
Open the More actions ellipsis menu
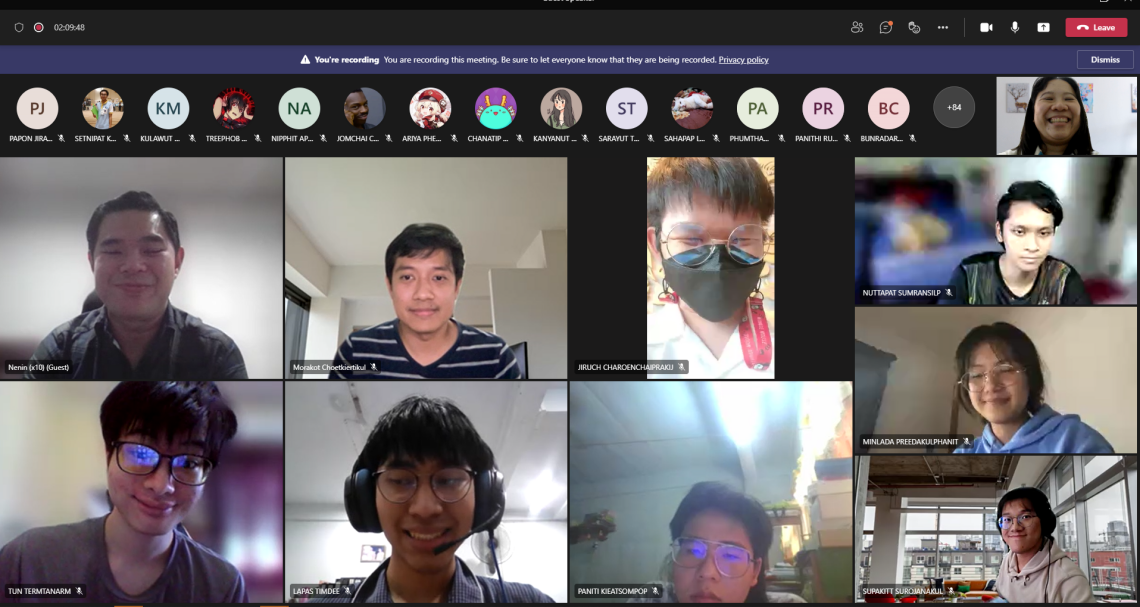pyautogui.click(x=942, y=27)
